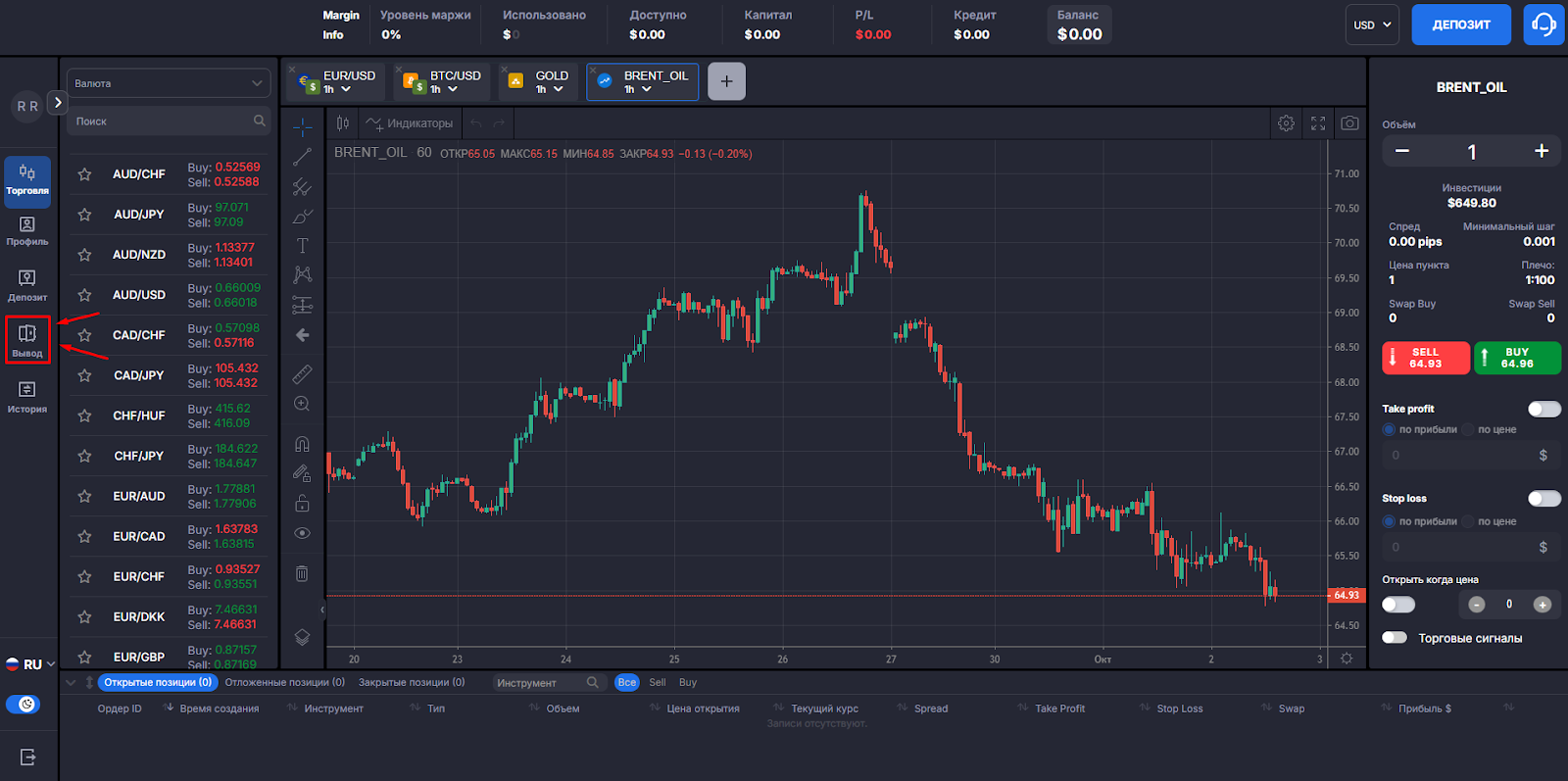Switch to the GOLD chart tab

(538, 82)
